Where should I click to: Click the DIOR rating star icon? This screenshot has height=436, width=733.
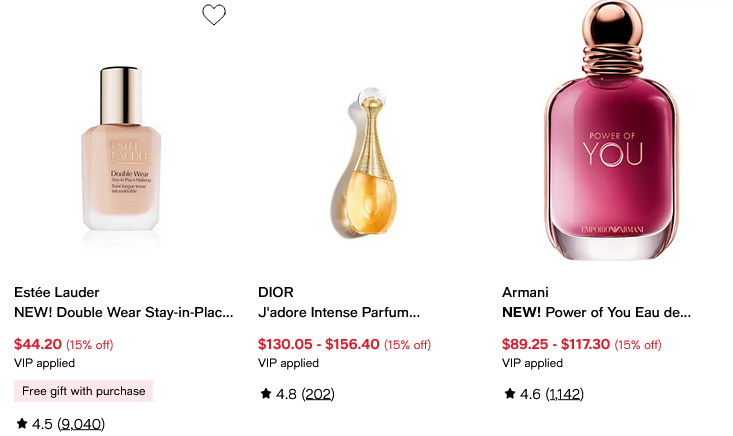[266, 394]
